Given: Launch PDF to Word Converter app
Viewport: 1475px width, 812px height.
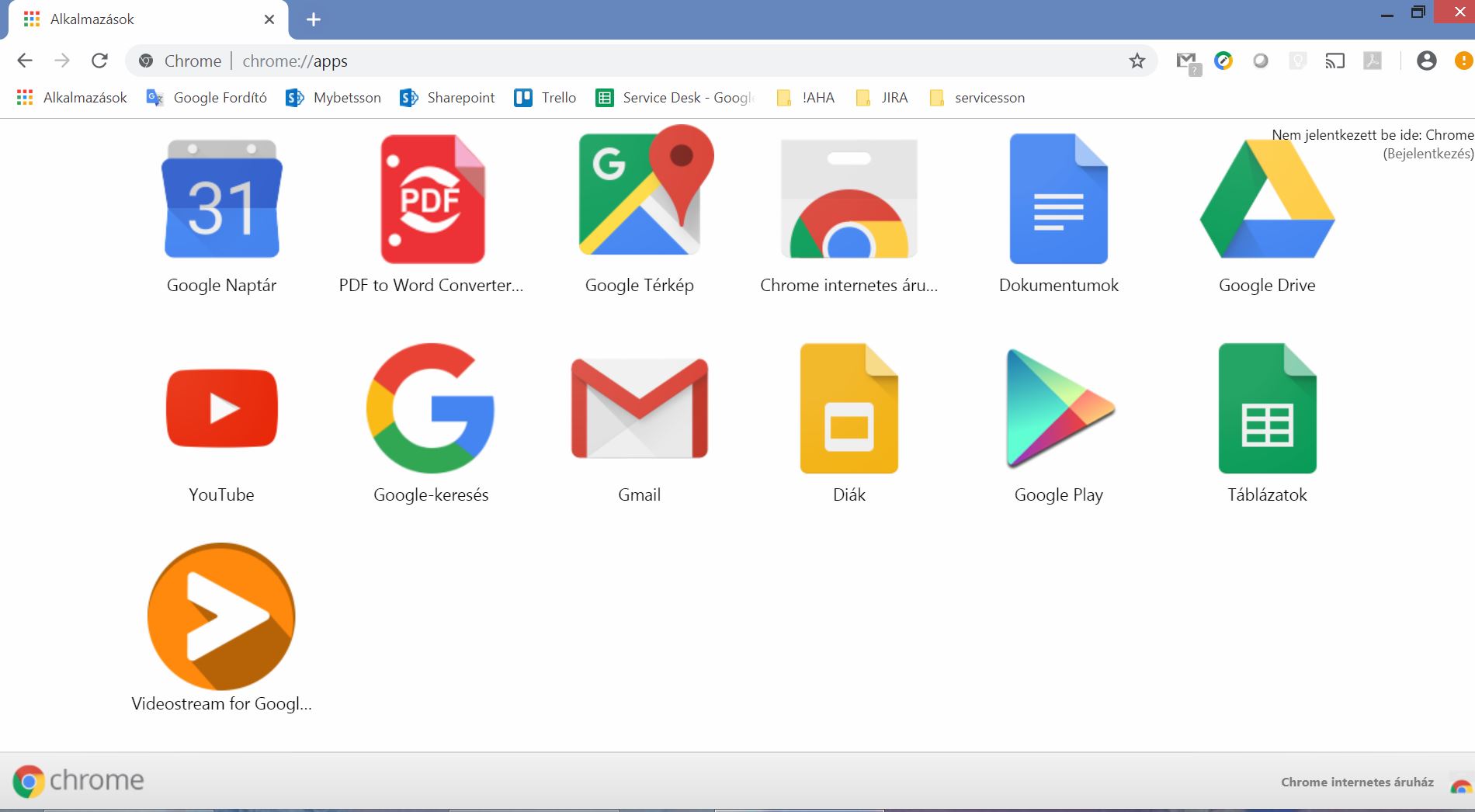Looking at the screenshot, I should tap(432, 200).
